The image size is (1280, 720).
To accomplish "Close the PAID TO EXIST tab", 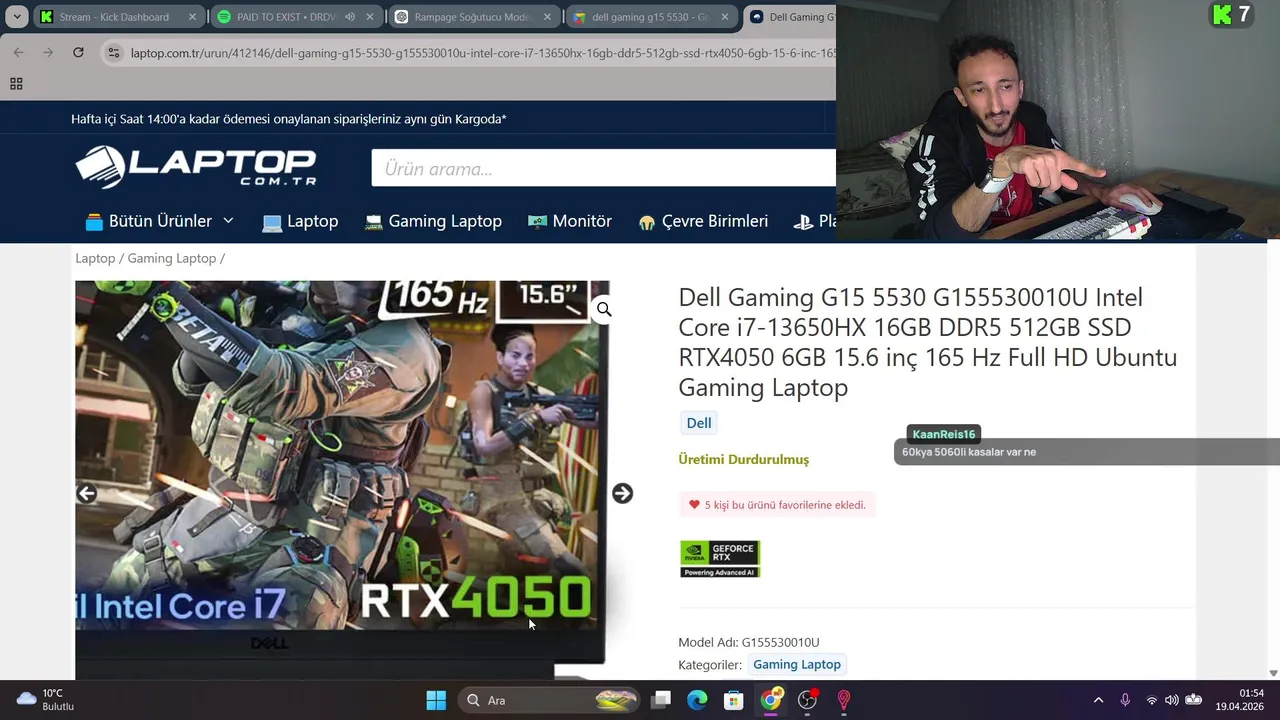I will click(x=370, y=17).
